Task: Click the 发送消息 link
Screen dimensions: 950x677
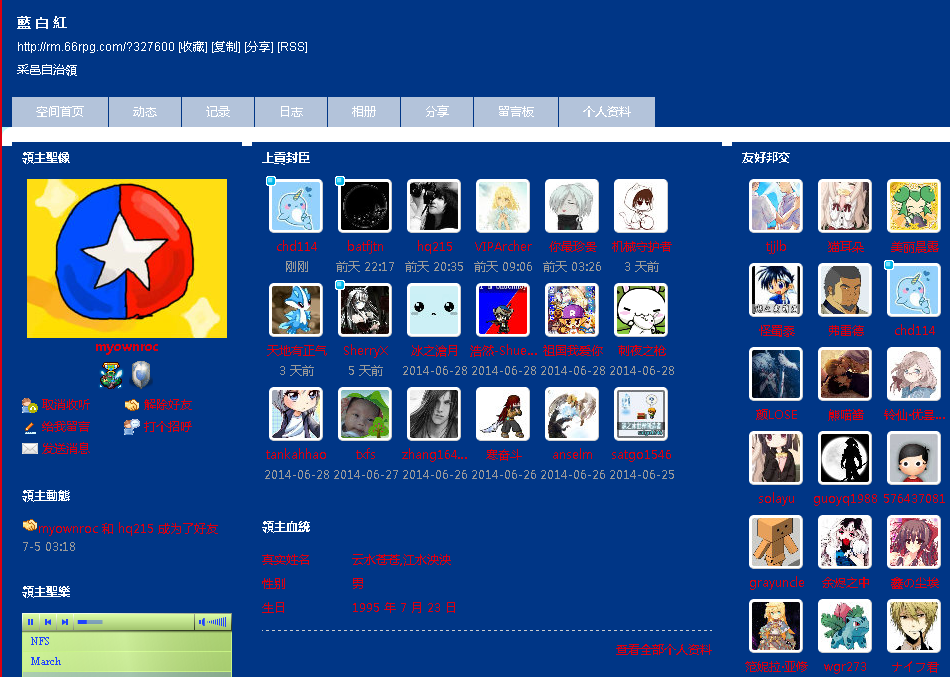Action: pyautogui.click(x=65, y=449)
